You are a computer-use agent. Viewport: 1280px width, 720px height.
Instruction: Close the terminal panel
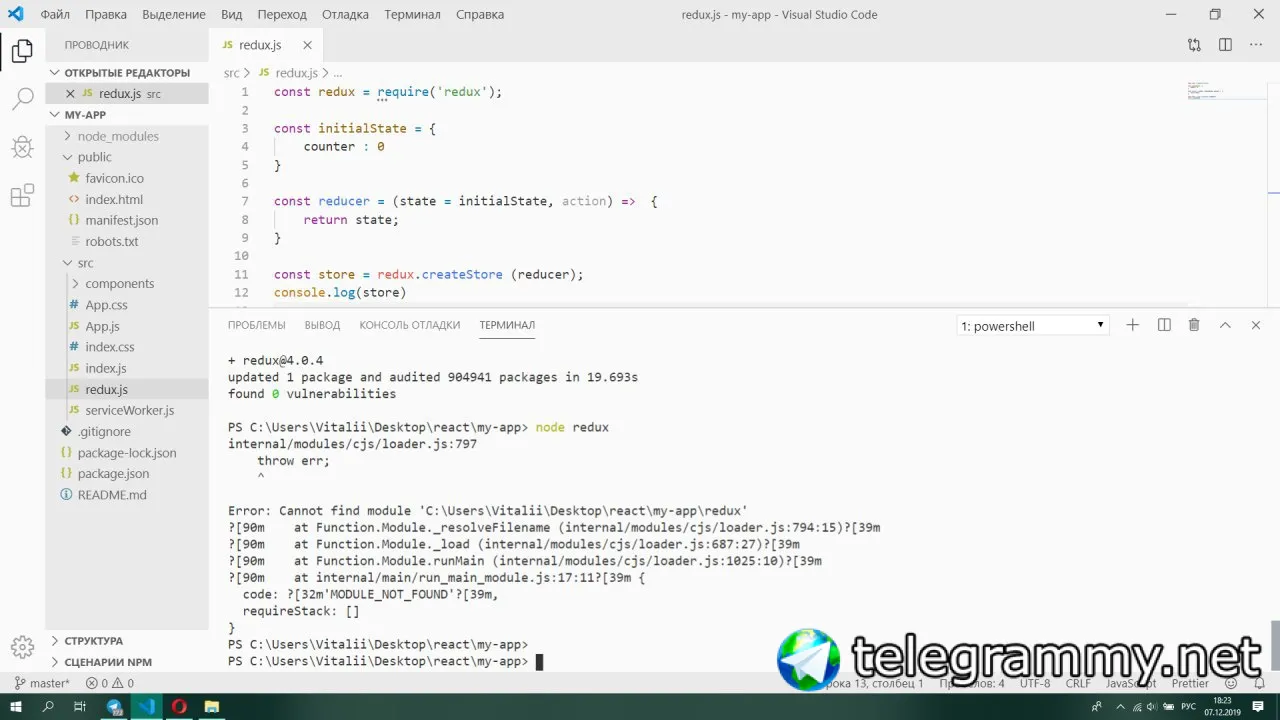click(x=1256, y=325)
